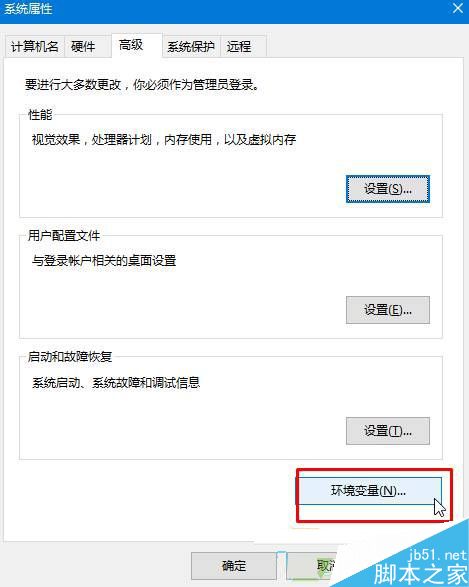Open performance 设置(S) button
The width and height of the screenshot is (469, 587).
coord(388,189)
